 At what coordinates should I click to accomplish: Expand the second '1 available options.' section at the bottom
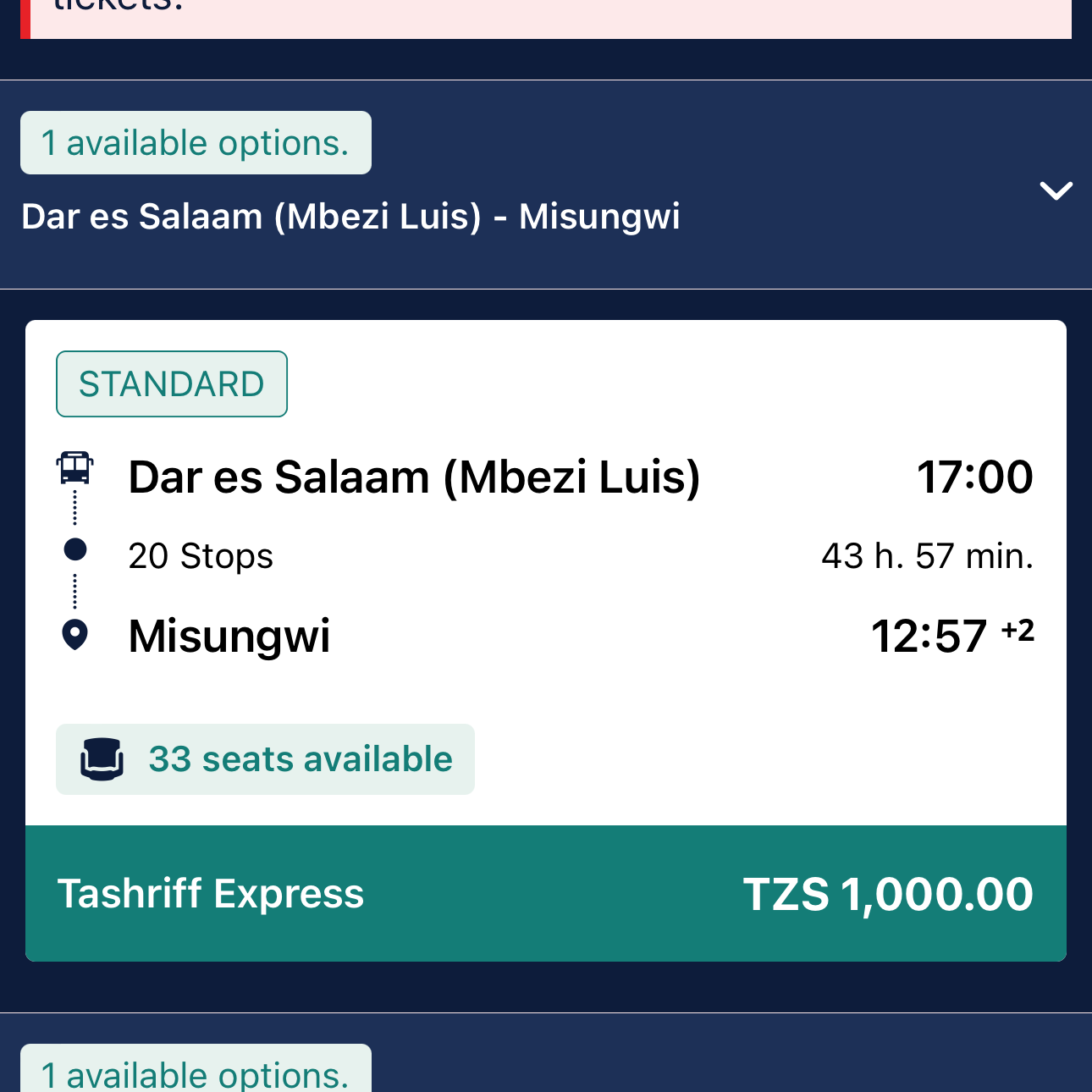point(196,1072)
